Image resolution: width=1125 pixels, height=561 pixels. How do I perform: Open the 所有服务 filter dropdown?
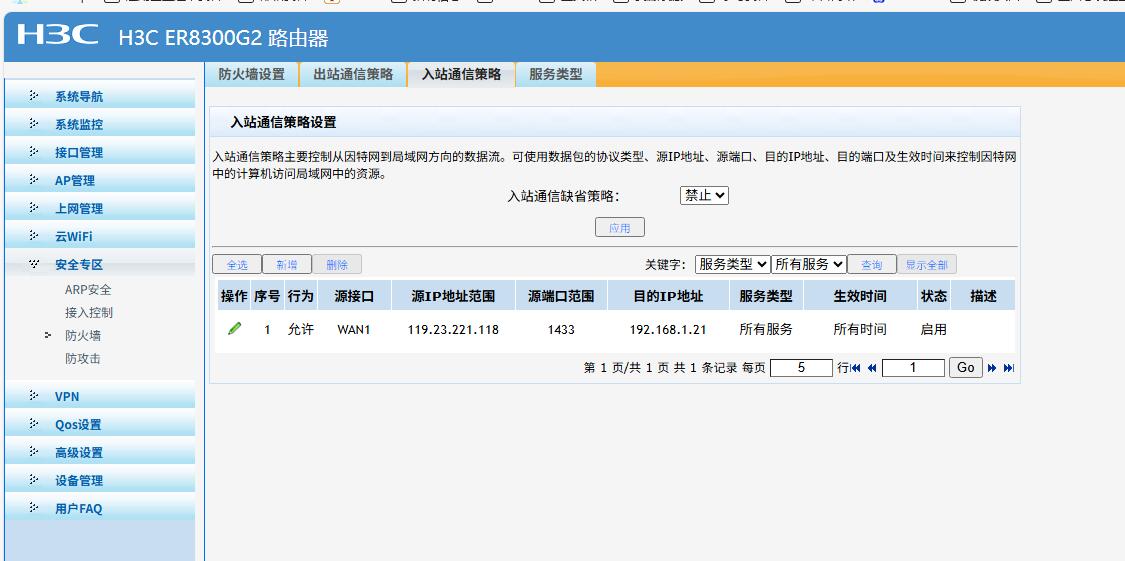[x=809, y=264]
